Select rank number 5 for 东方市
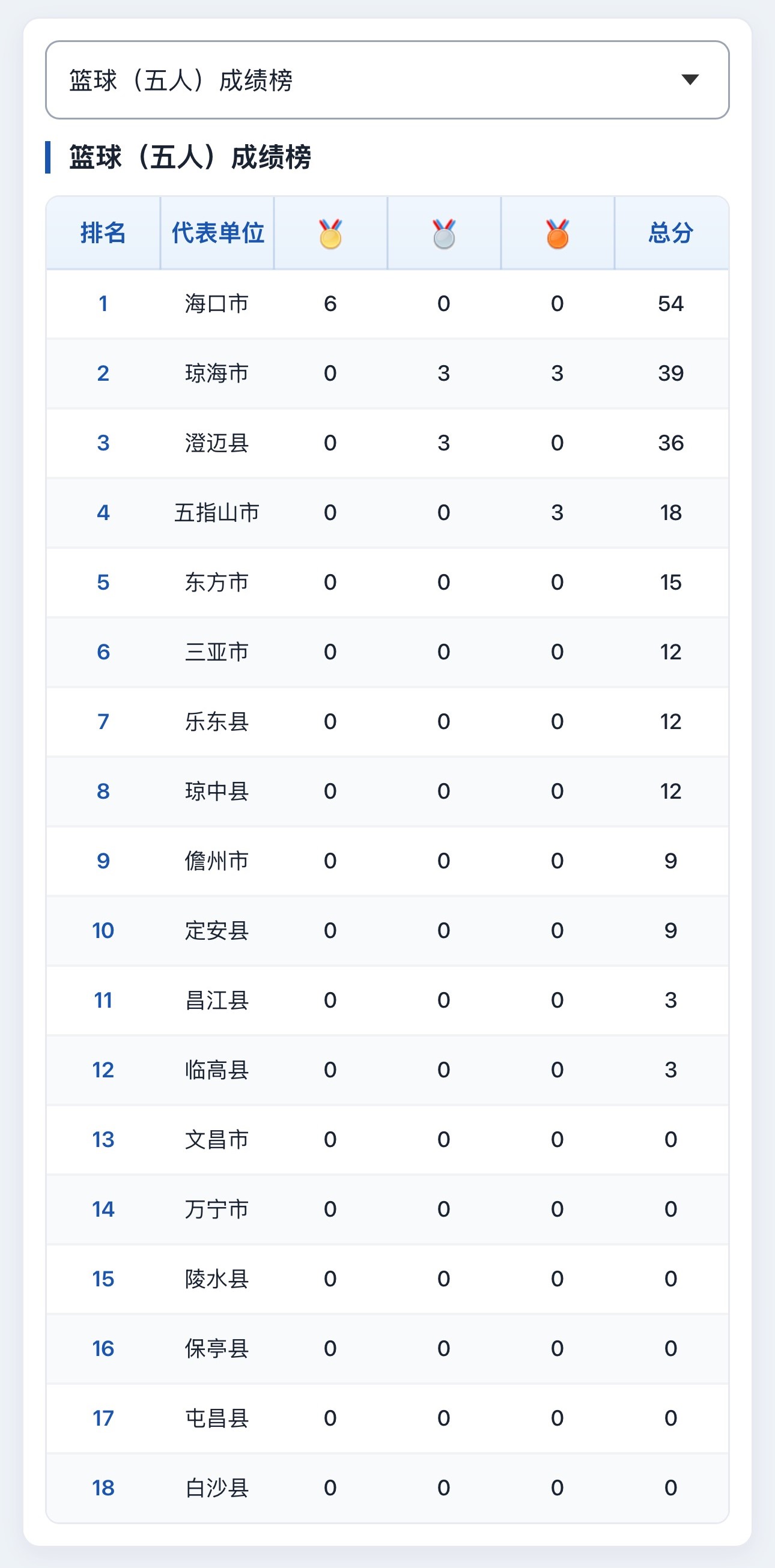The height and width of the screenshot is (1568, 775). point(103,582)
